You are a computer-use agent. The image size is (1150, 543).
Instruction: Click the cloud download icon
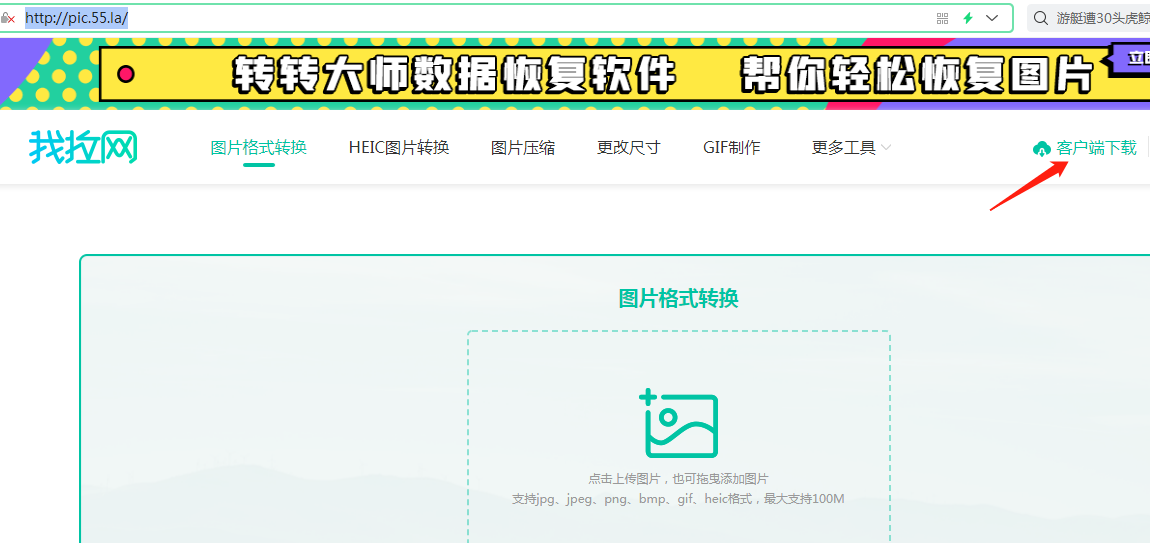coord(1041,148)
